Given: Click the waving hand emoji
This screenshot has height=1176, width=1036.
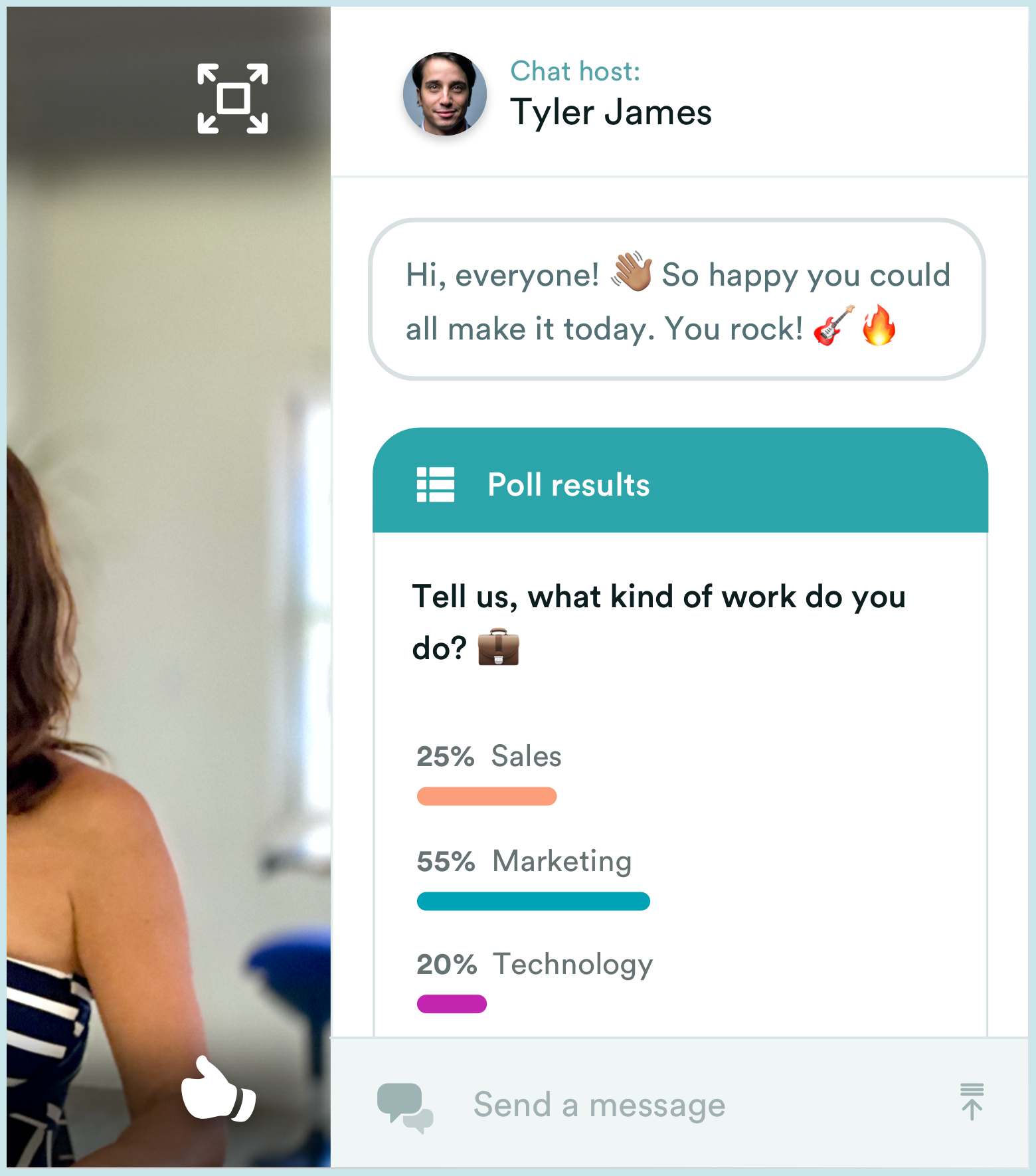Looking at the screenshot, I should pos(632,271).
